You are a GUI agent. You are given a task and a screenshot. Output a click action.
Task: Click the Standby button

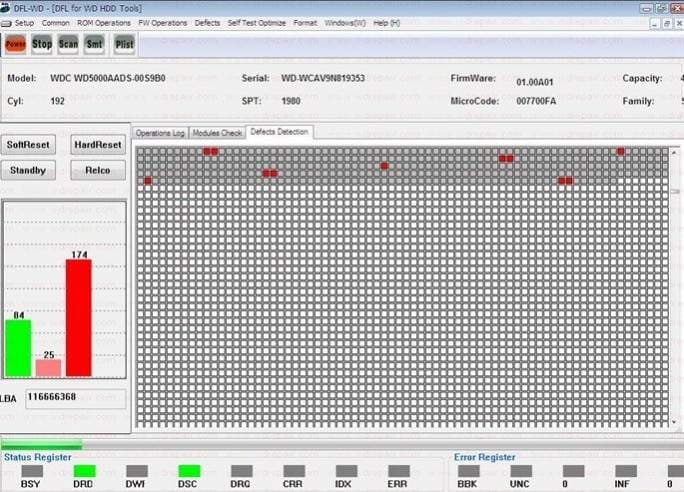(x=28, y=171)
